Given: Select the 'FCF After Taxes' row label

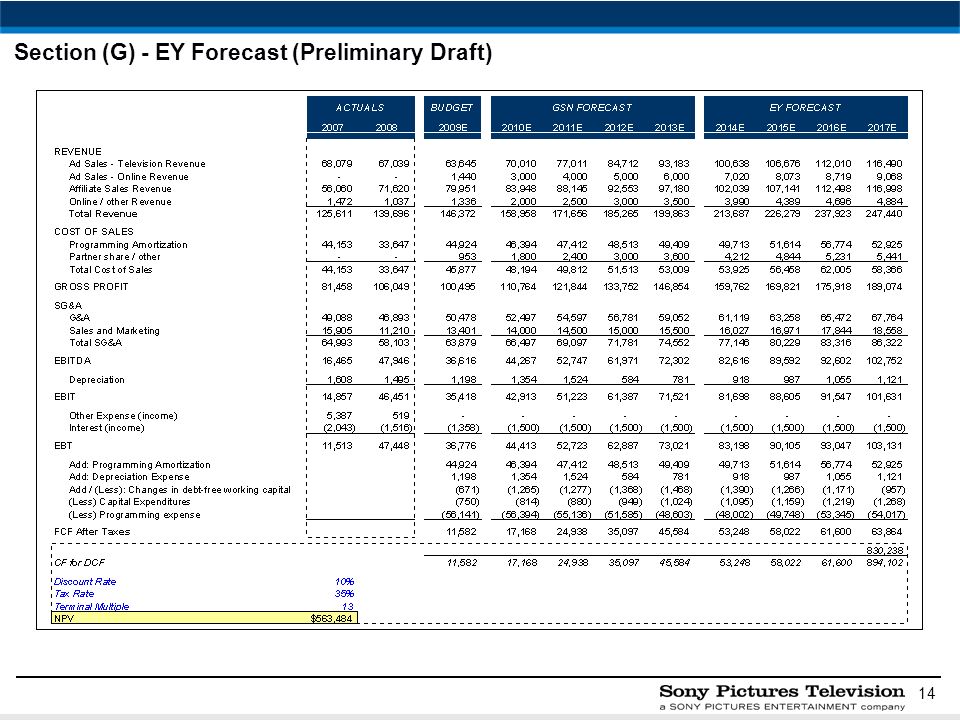Looking at the screenshot, I should [92, 531].
